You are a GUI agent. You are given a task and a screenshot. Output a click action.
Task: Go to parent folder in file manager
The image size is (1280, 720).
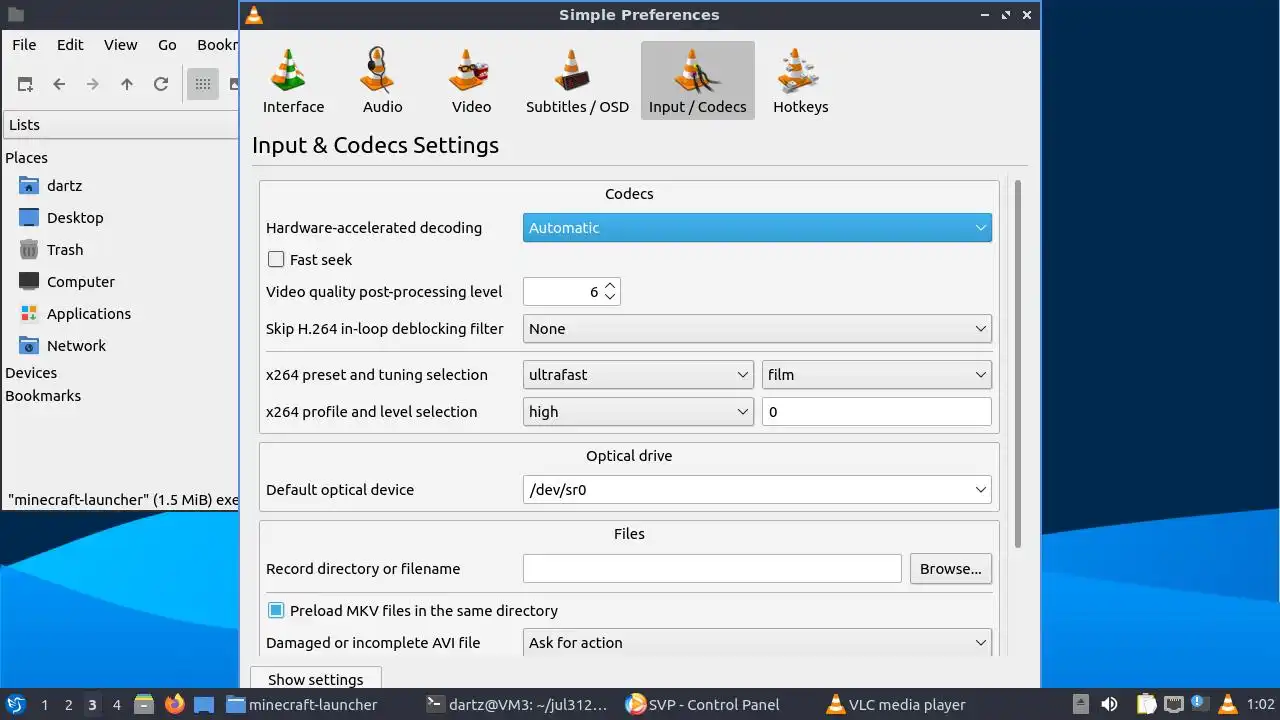(127, 84)
